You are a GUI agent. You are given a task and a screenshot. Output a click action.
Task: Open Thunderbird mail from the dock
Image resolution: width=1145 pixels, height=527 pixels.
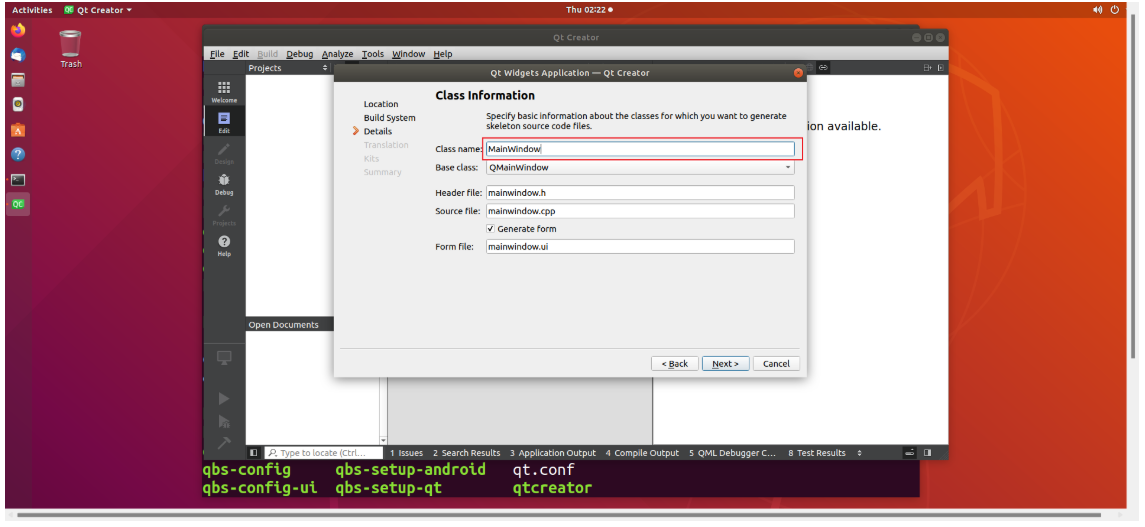[x=18, y=55]
